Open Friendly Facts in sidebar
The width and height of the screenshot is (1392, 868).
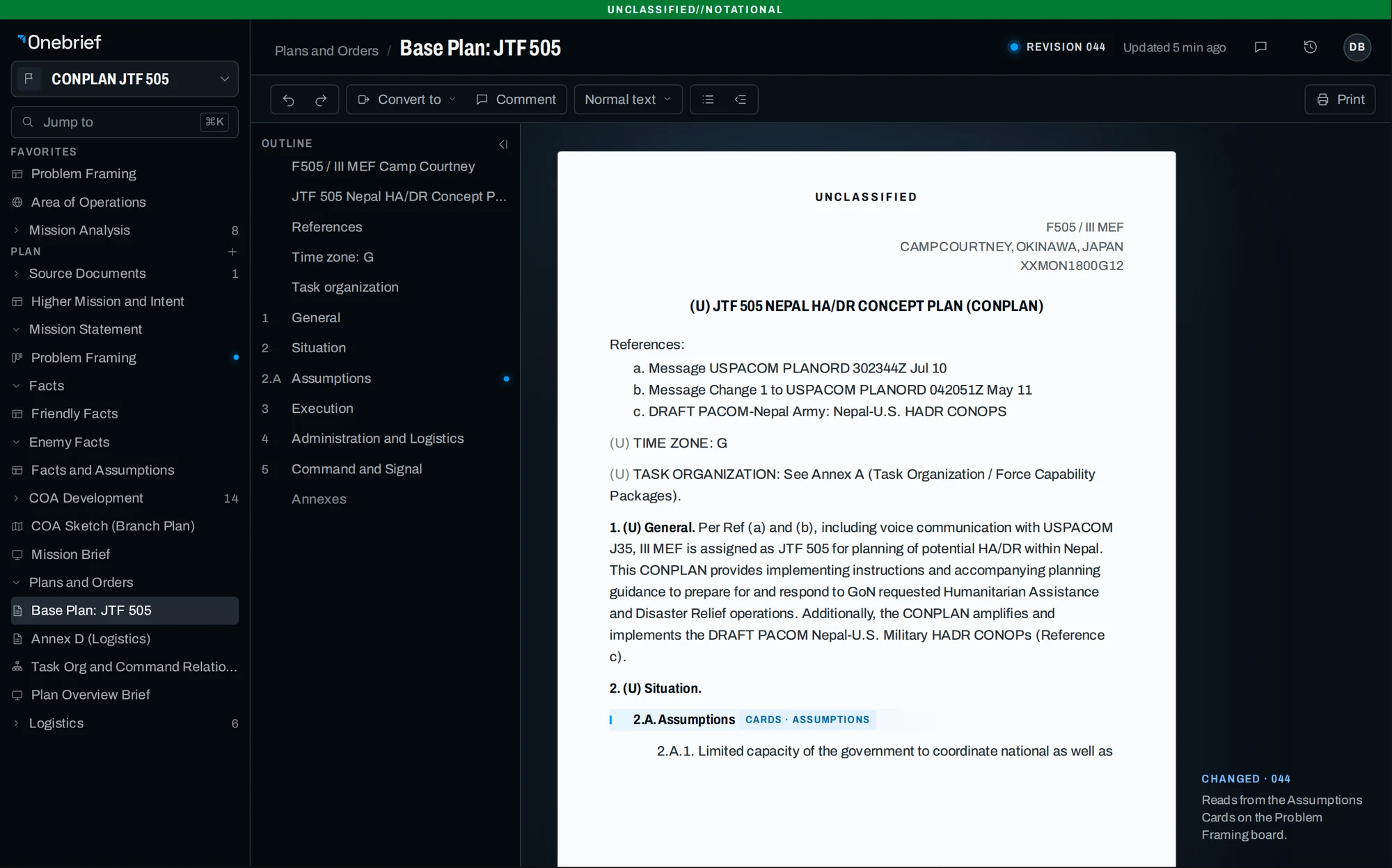click(x=125, y=413)
